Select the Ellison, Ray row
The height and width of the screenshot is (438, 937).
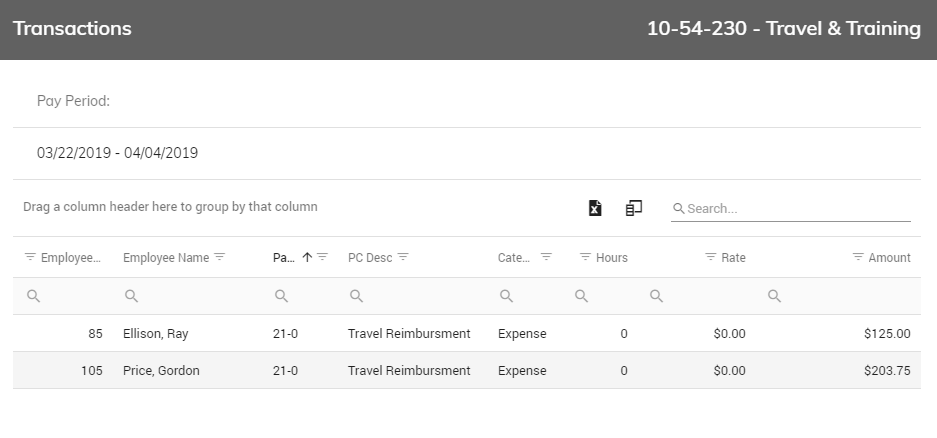(467, 333)
